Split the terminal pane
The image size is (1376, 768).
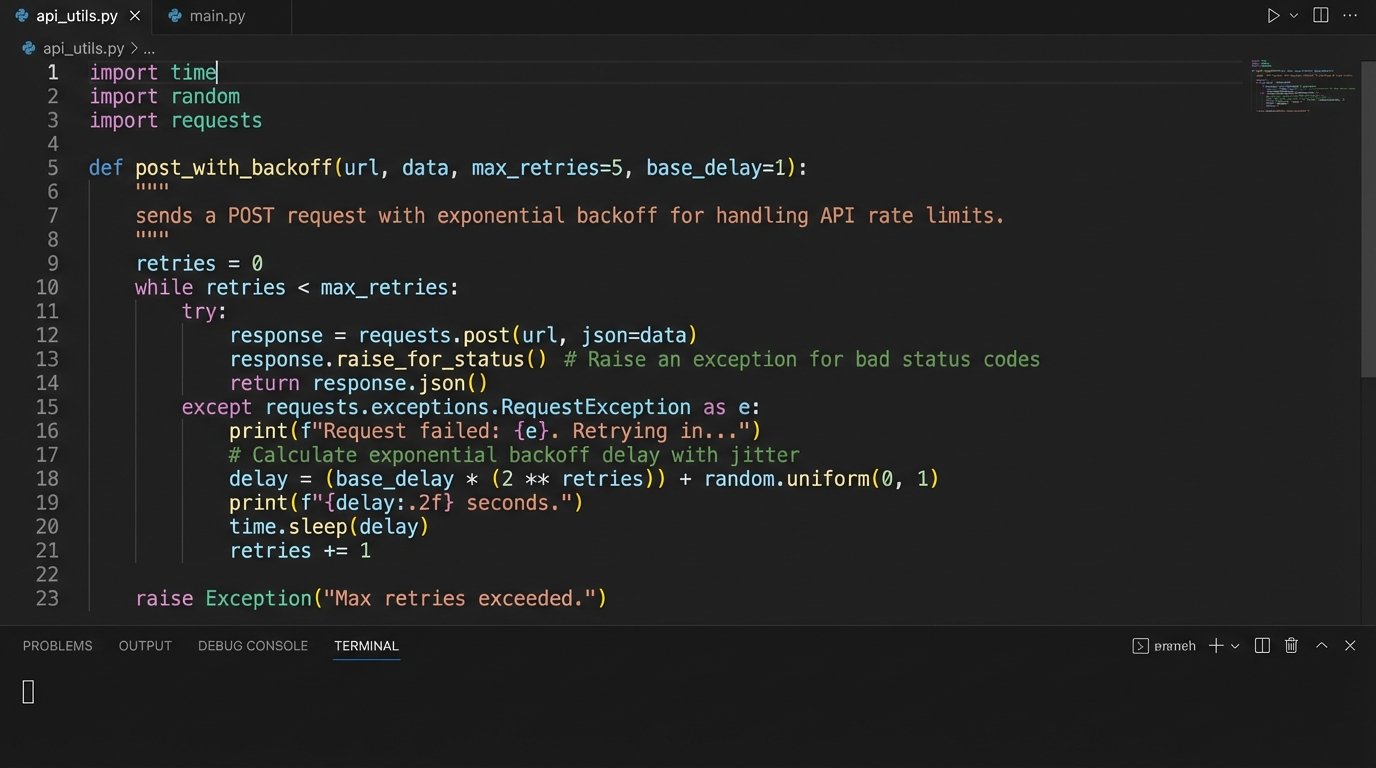click(x=1262, y=646)
